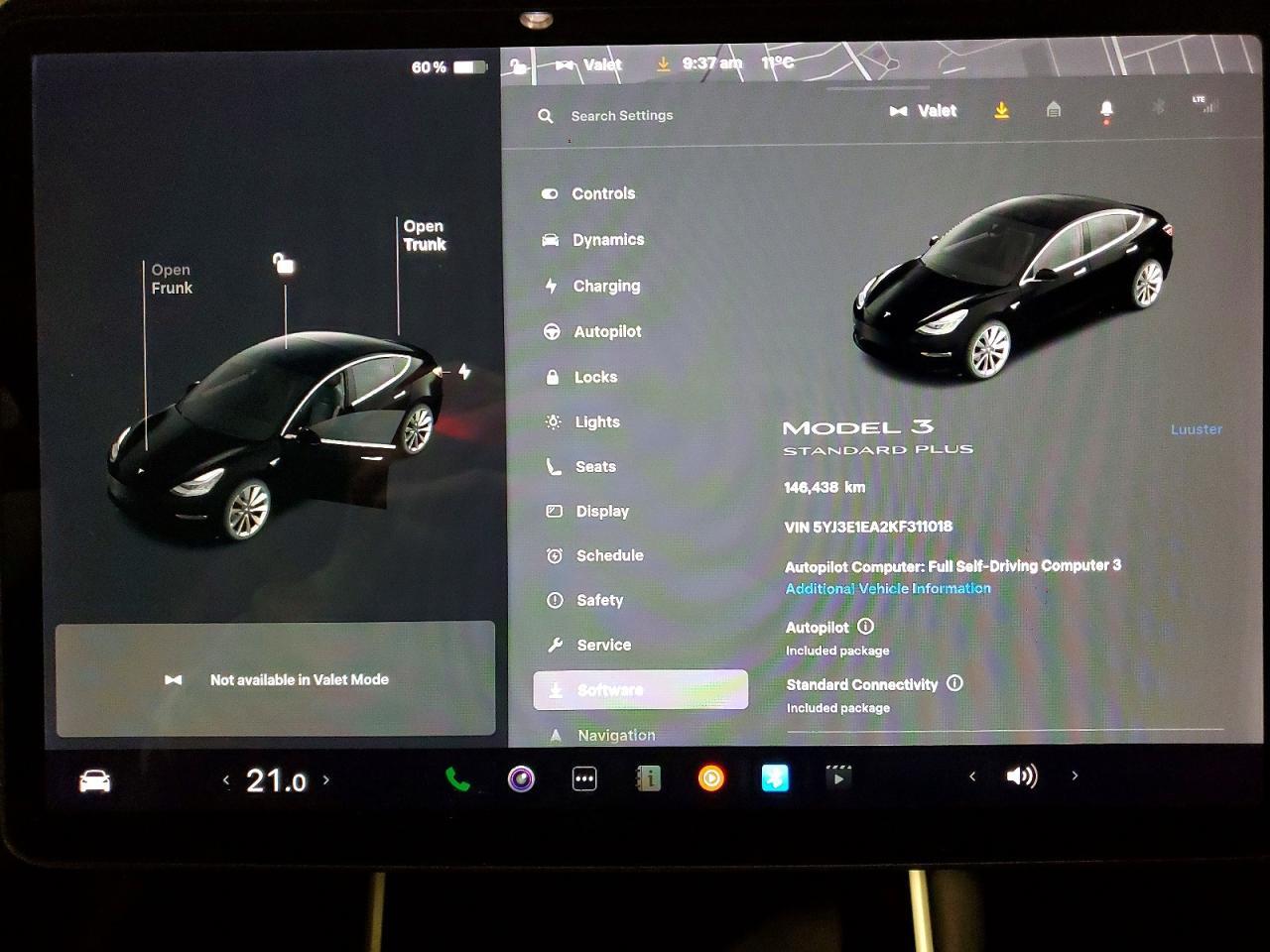Select the Software menu item

(641, 689)
